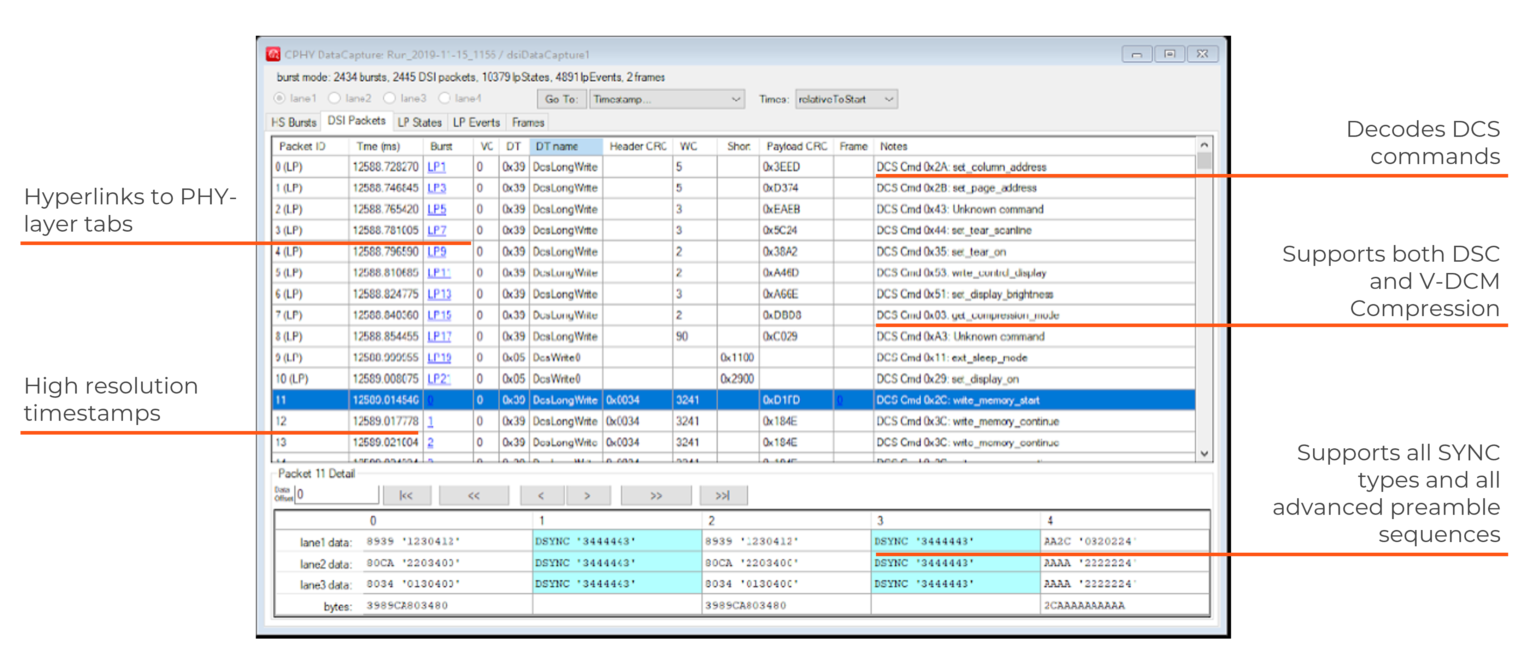This screenshot has width=1536, height=669.
Task: Select the lane2 radio button
Action: coord(333,99)
